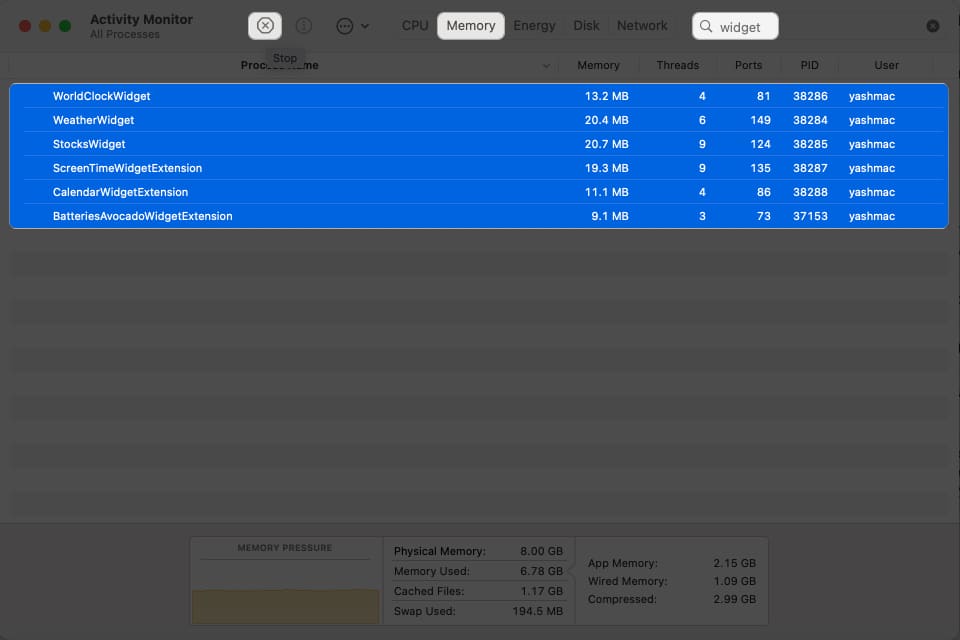The height and width of the screenshot is (640, 960).
Task: Sort by the Ports column header
Action: pyautogui.click(x=748, y=66)
